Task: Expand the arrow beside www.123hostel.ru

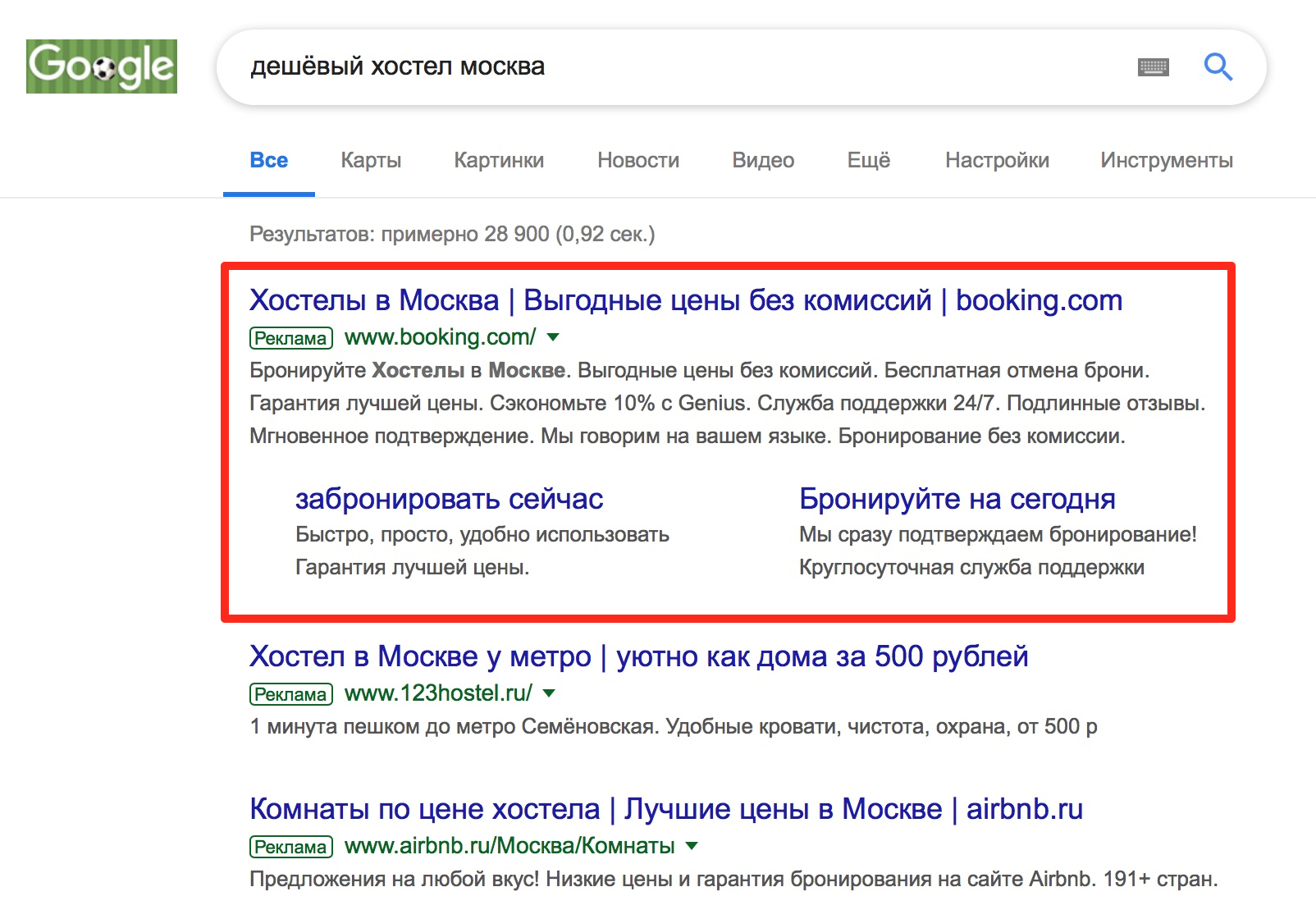Action: (x=551, y=693)
